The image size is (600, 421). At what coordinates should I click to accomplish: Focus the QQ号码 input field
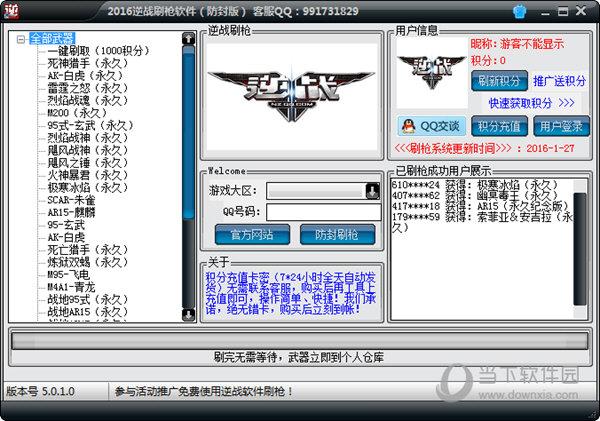324,212
